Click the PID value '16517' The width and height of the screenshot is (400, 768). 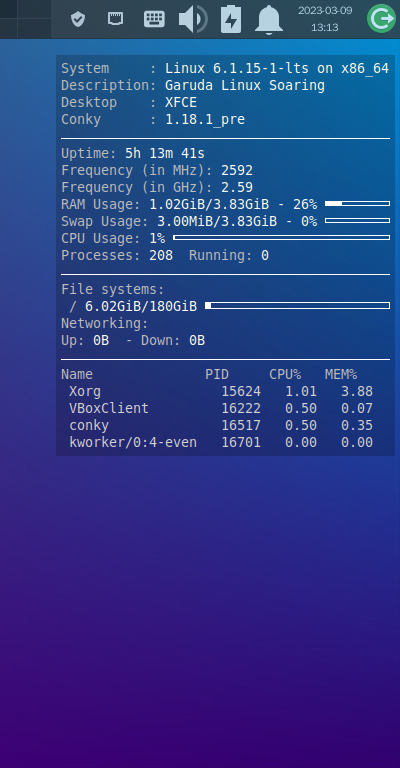[x=241, y=426]
